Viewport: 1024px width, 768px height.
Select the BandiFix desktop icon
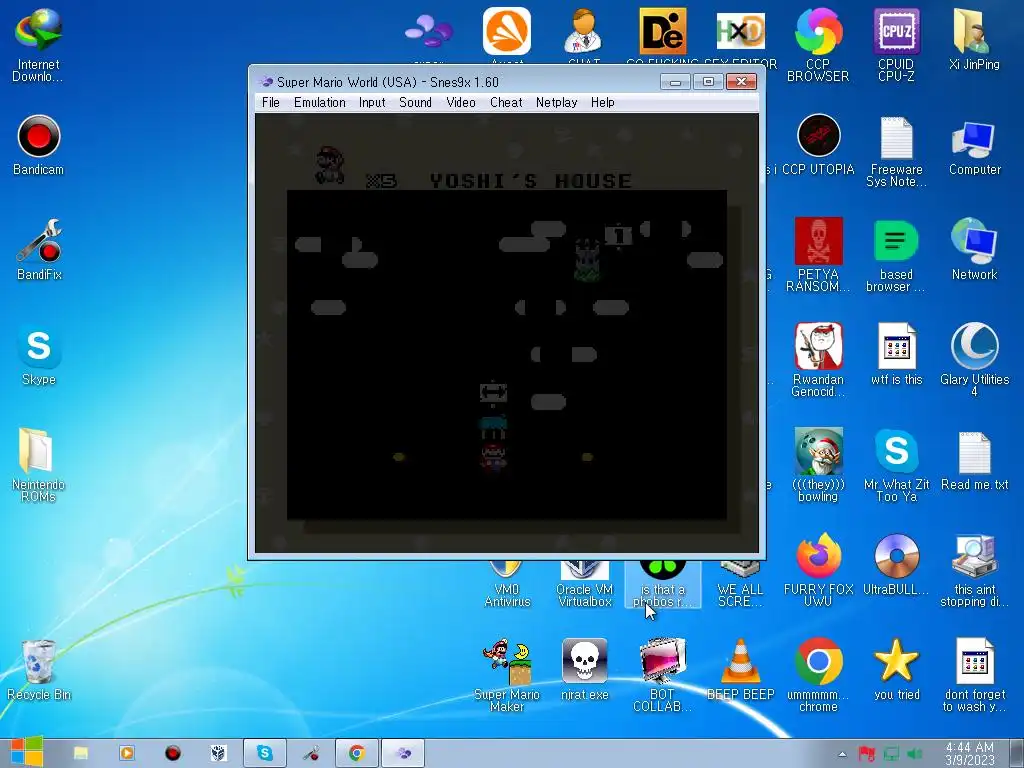pos(39,249)
